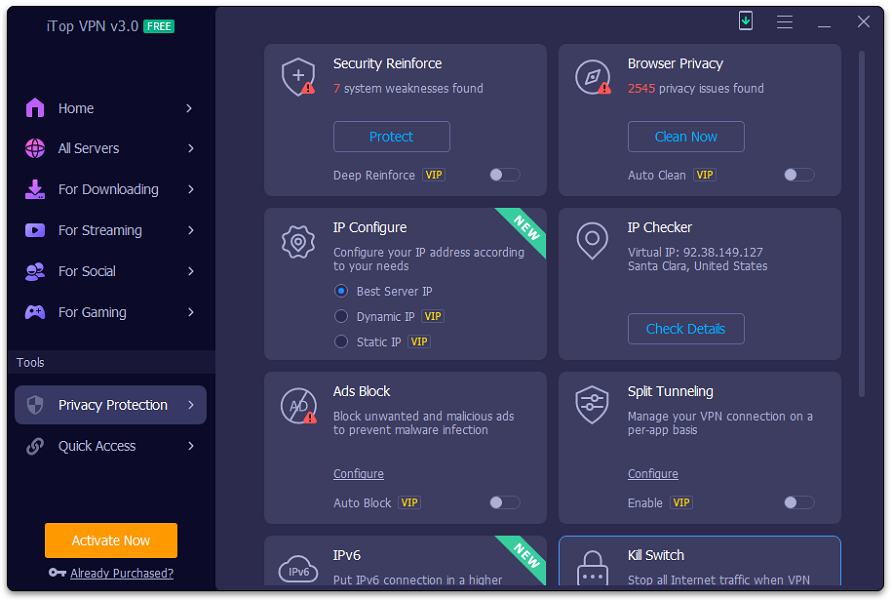Screen dimensions: 892x600
Task: Click the download update icon in title bar
Action: (746, 21)
